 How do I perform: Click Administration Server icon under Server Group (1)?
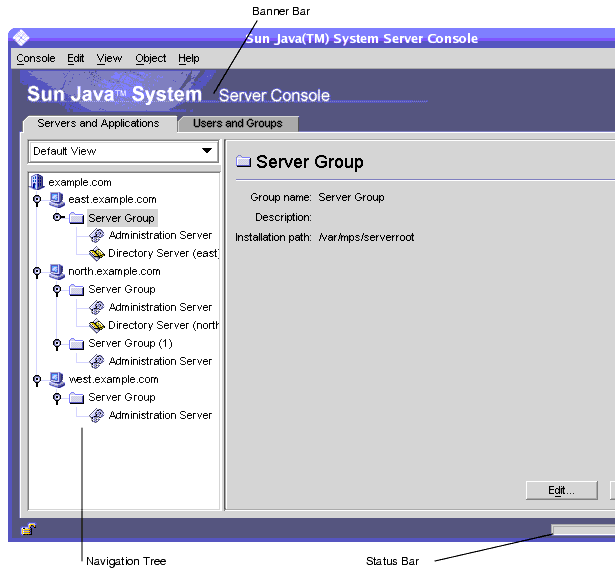pyautogui.click(x=96, y=361)
